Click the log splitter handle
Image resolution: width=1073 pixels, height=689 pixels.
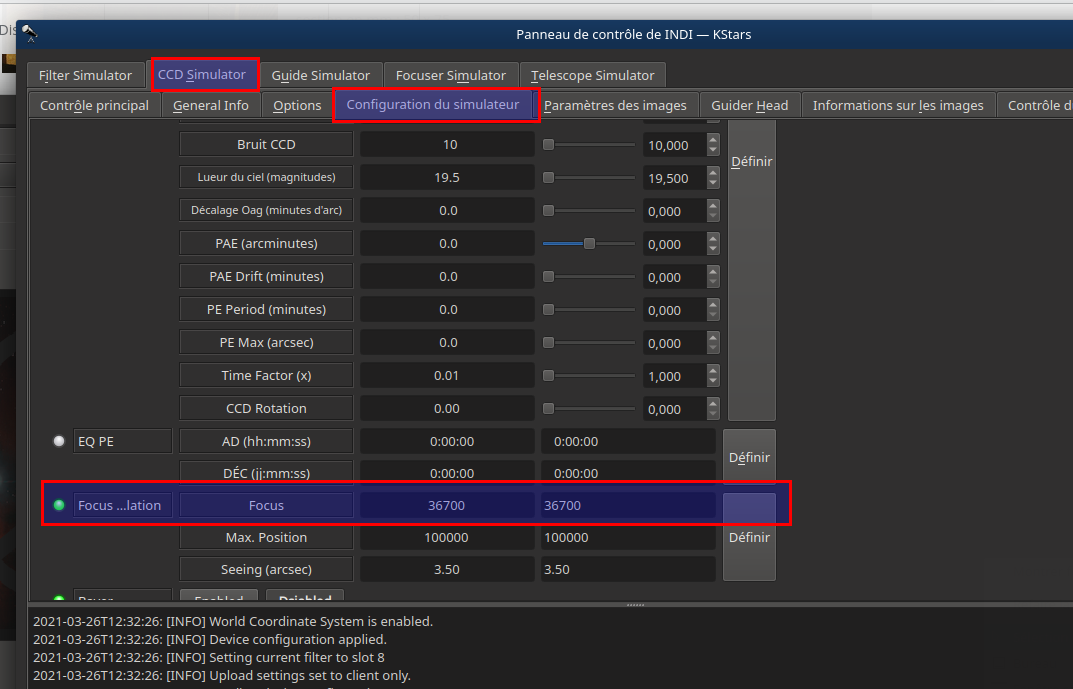pos(635,605)
